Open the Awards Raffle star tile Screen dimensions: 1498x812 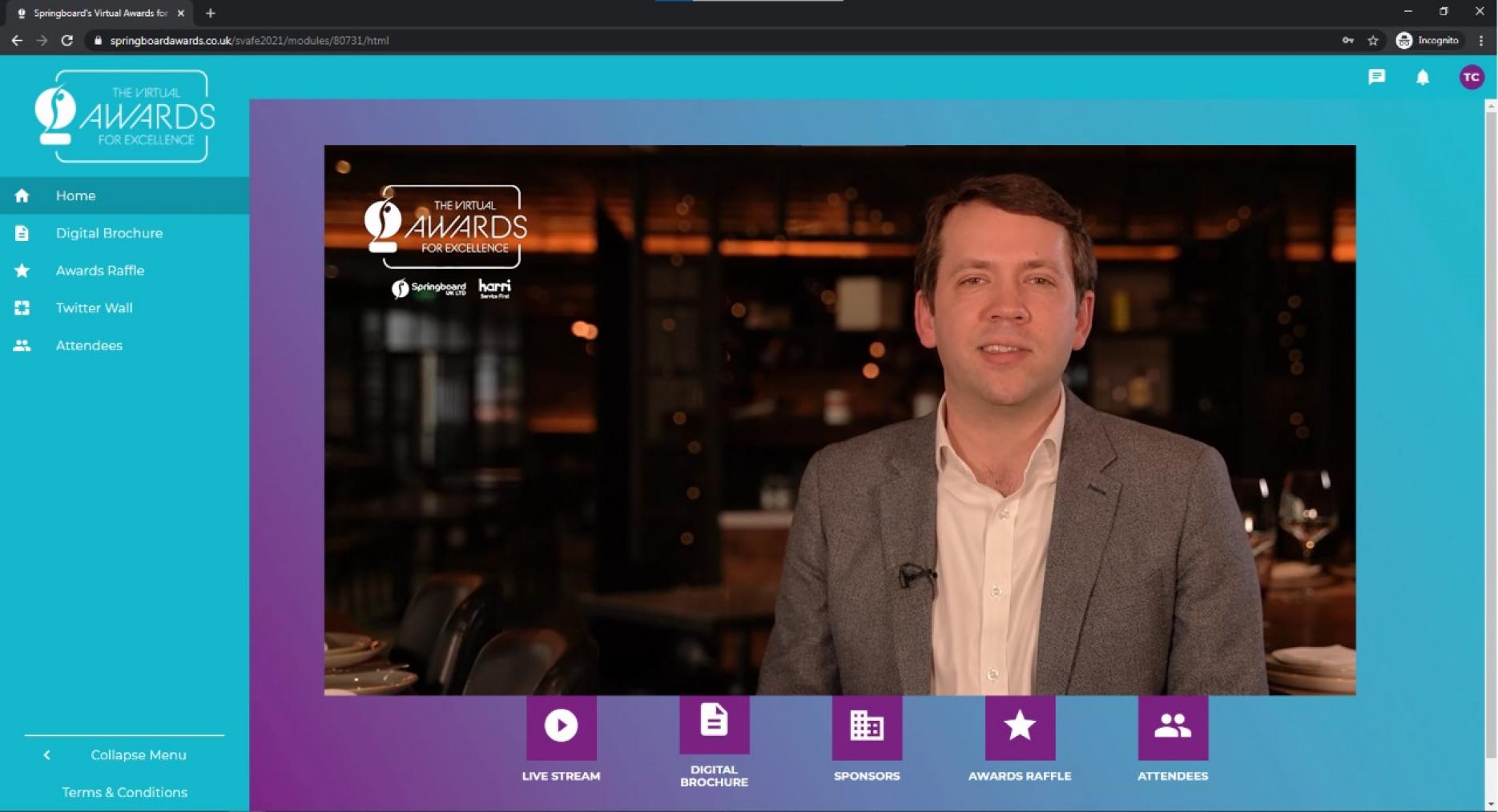1020,726
